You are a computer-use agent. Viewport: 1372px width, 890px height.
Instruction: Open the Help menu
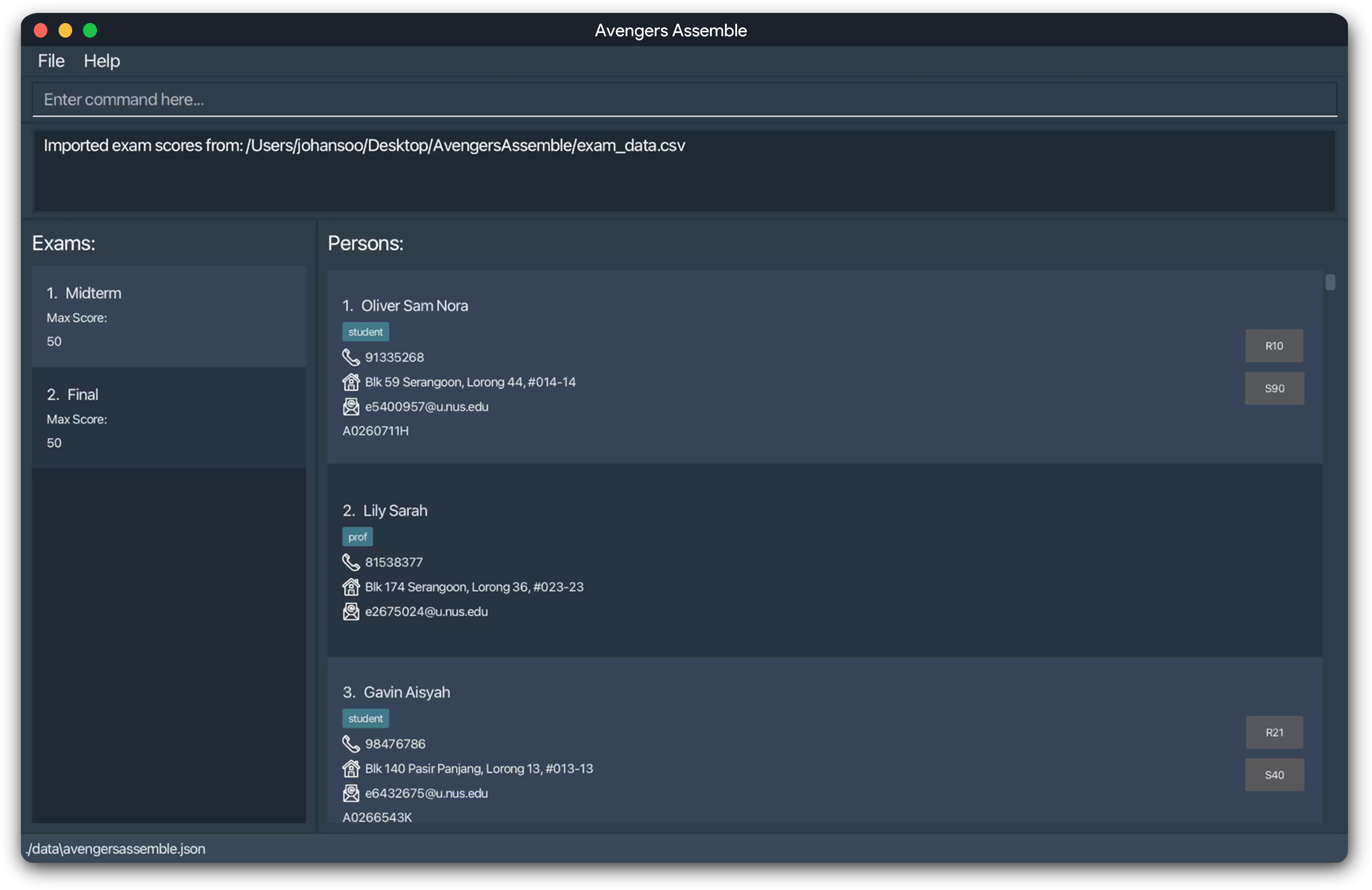click(101, 61)
